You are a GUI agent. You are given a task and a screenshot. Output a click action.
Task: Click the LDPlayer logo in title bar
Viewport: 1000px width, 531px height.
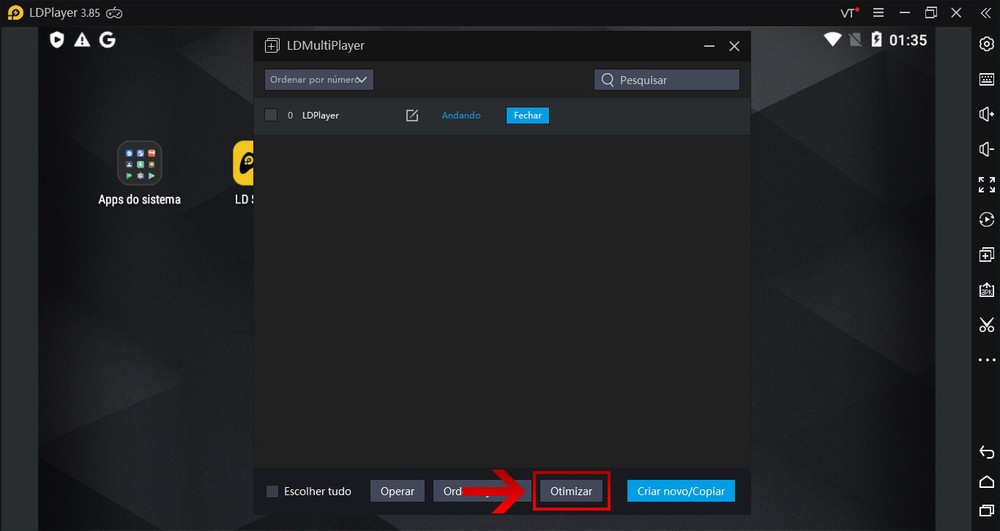point(15,13)
